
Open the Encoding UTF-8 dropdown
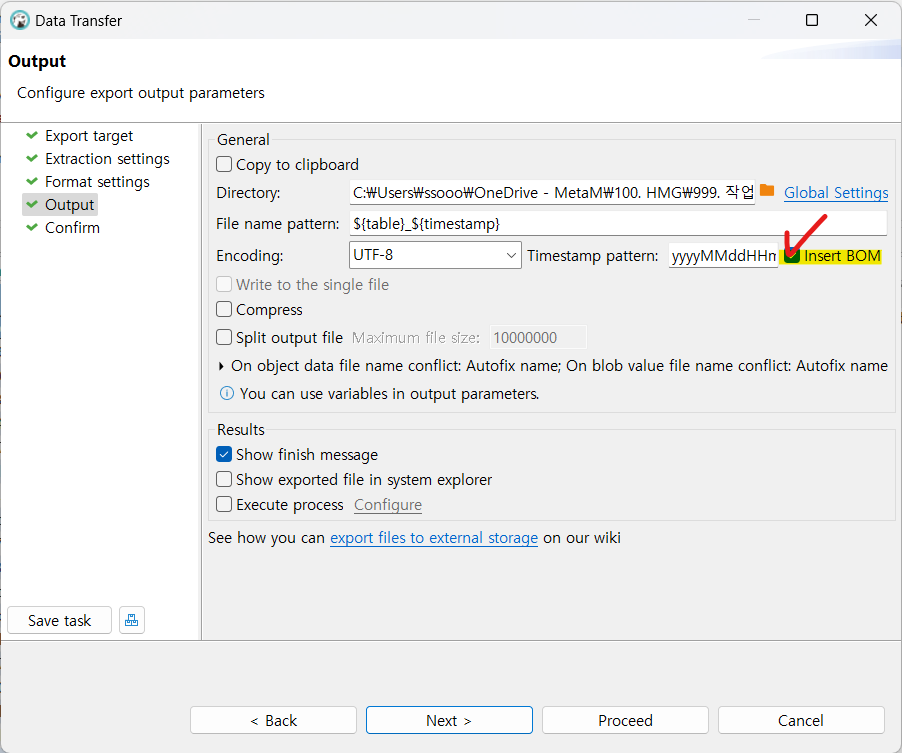[435, 255]
